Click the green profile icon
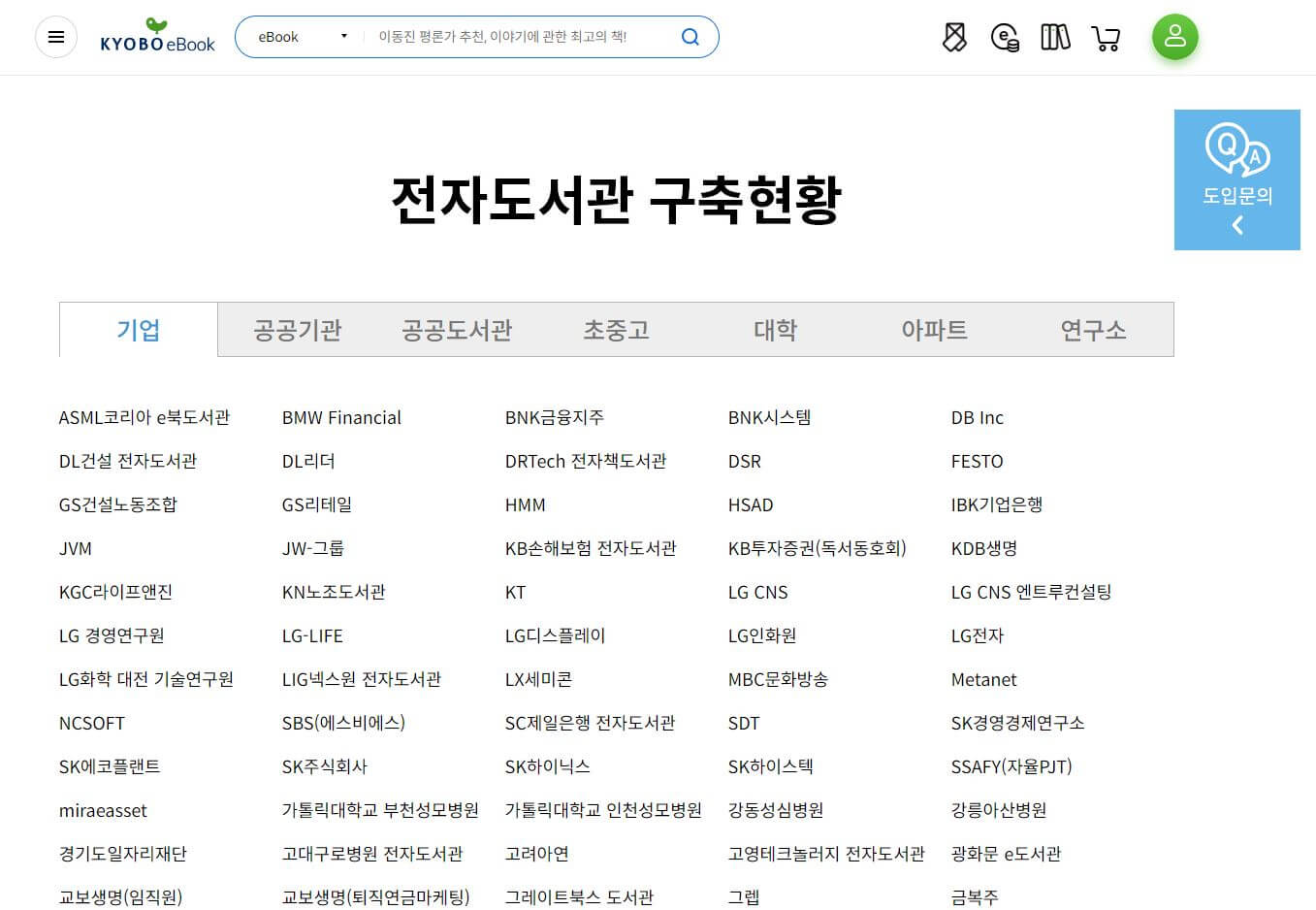Image resolution: width=1316 pixels, height=910 pixels. click(x=1174, y=37)
